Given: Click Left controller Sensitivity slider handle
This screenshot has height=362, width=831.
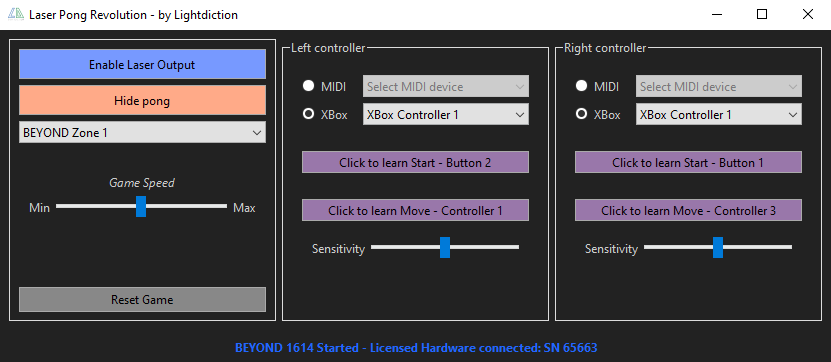Looking at the screenshot, I should (x=445, y=247).
